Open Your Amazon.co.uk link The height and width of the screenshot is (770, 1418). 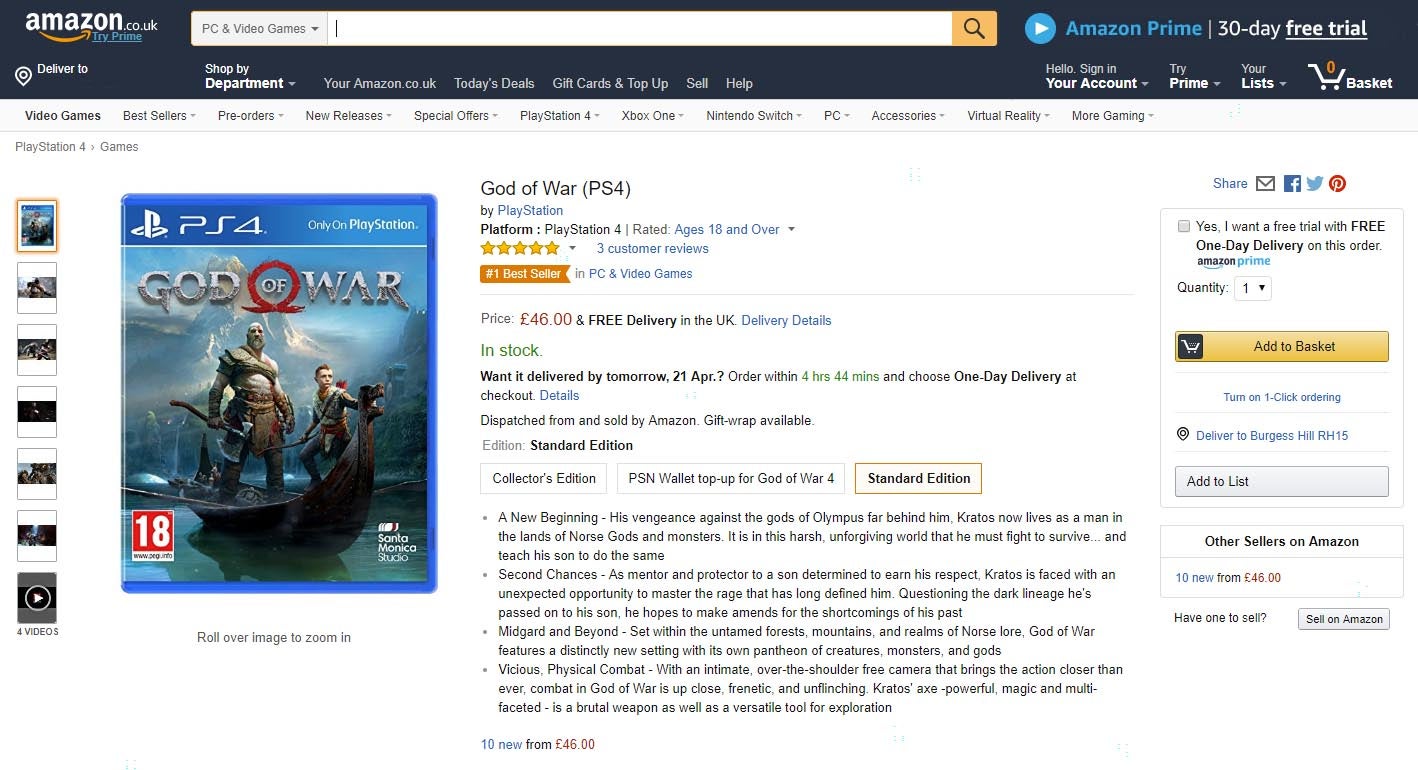click(x=380, y=84)
